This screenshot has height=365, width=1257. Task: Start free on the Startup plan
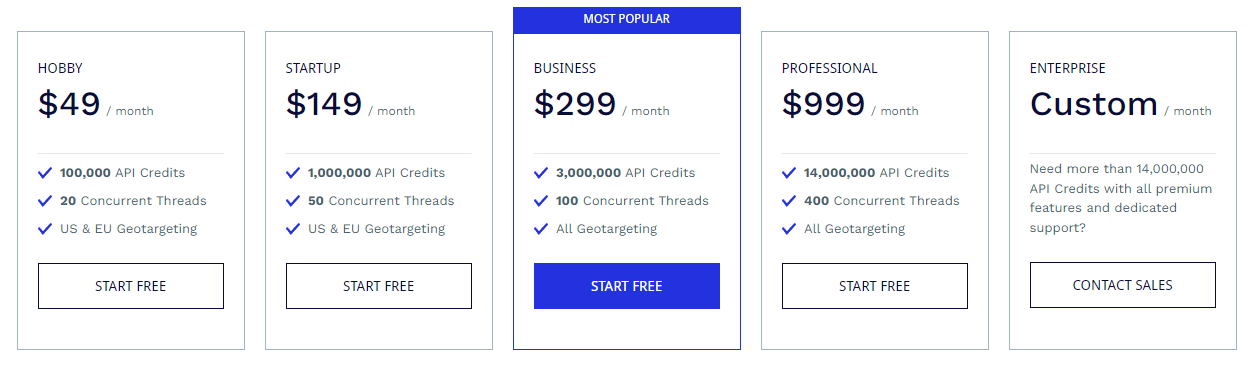379,286
